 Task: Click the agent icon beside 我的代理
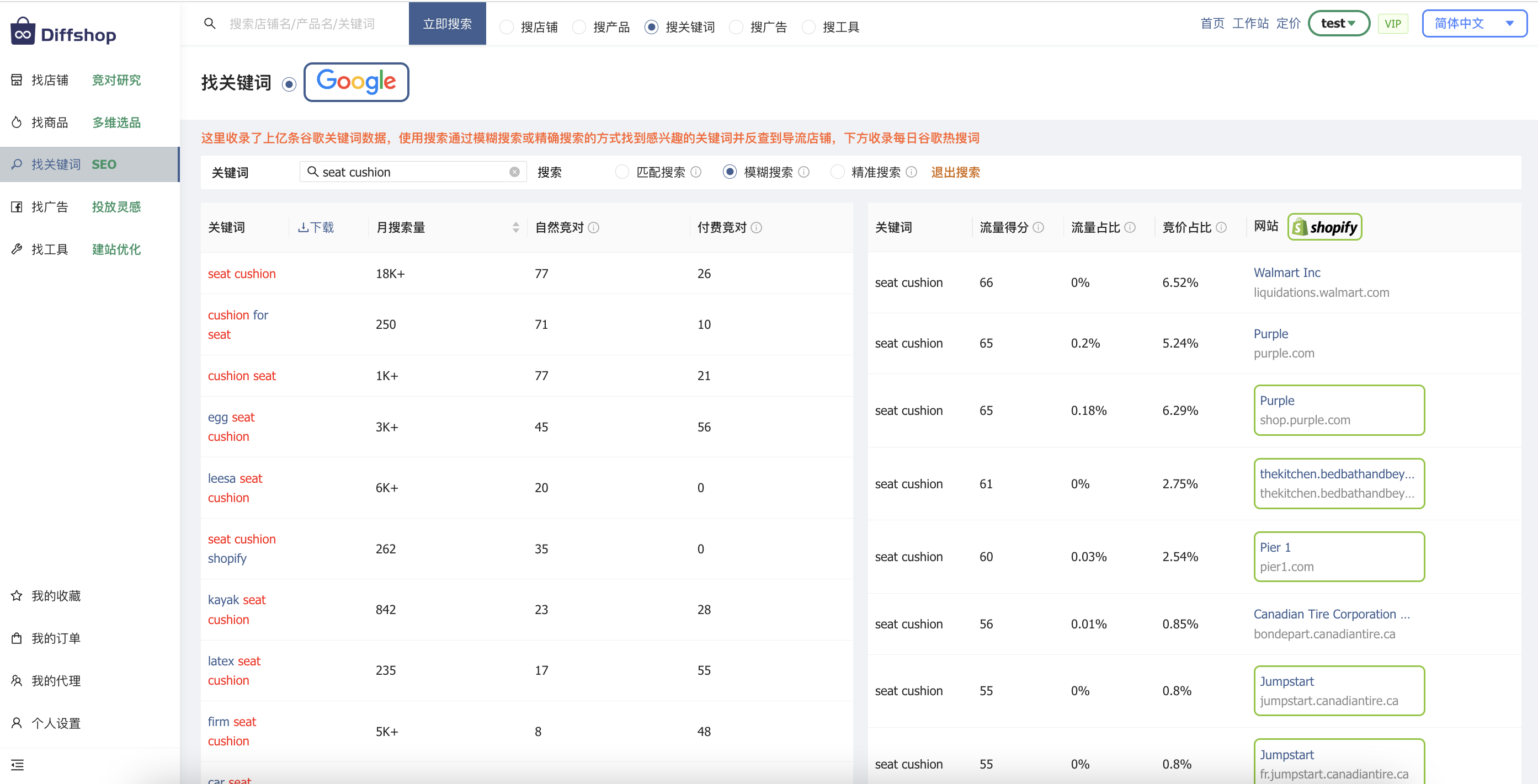tap(17, 680)
